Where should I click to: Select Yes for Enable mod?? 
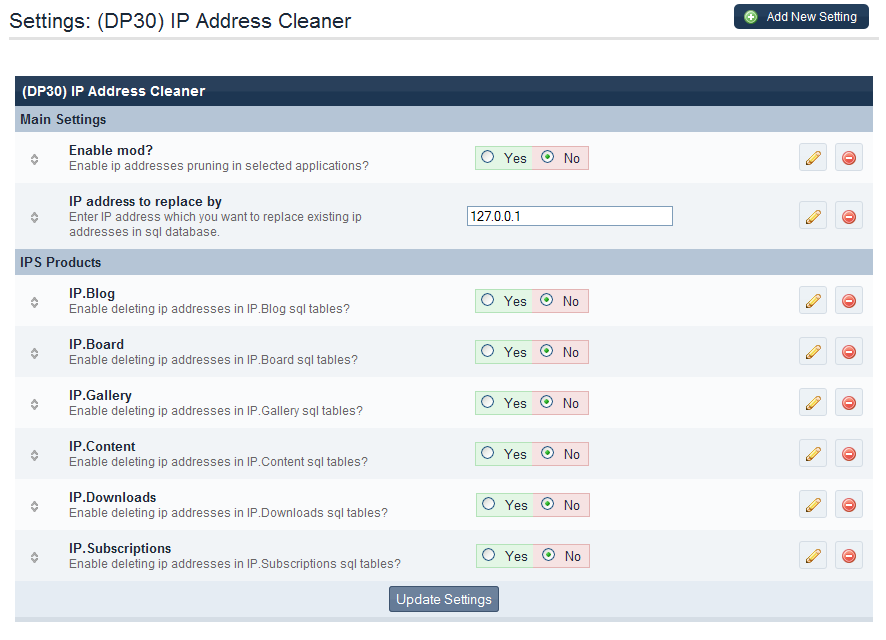pos(488,157)
